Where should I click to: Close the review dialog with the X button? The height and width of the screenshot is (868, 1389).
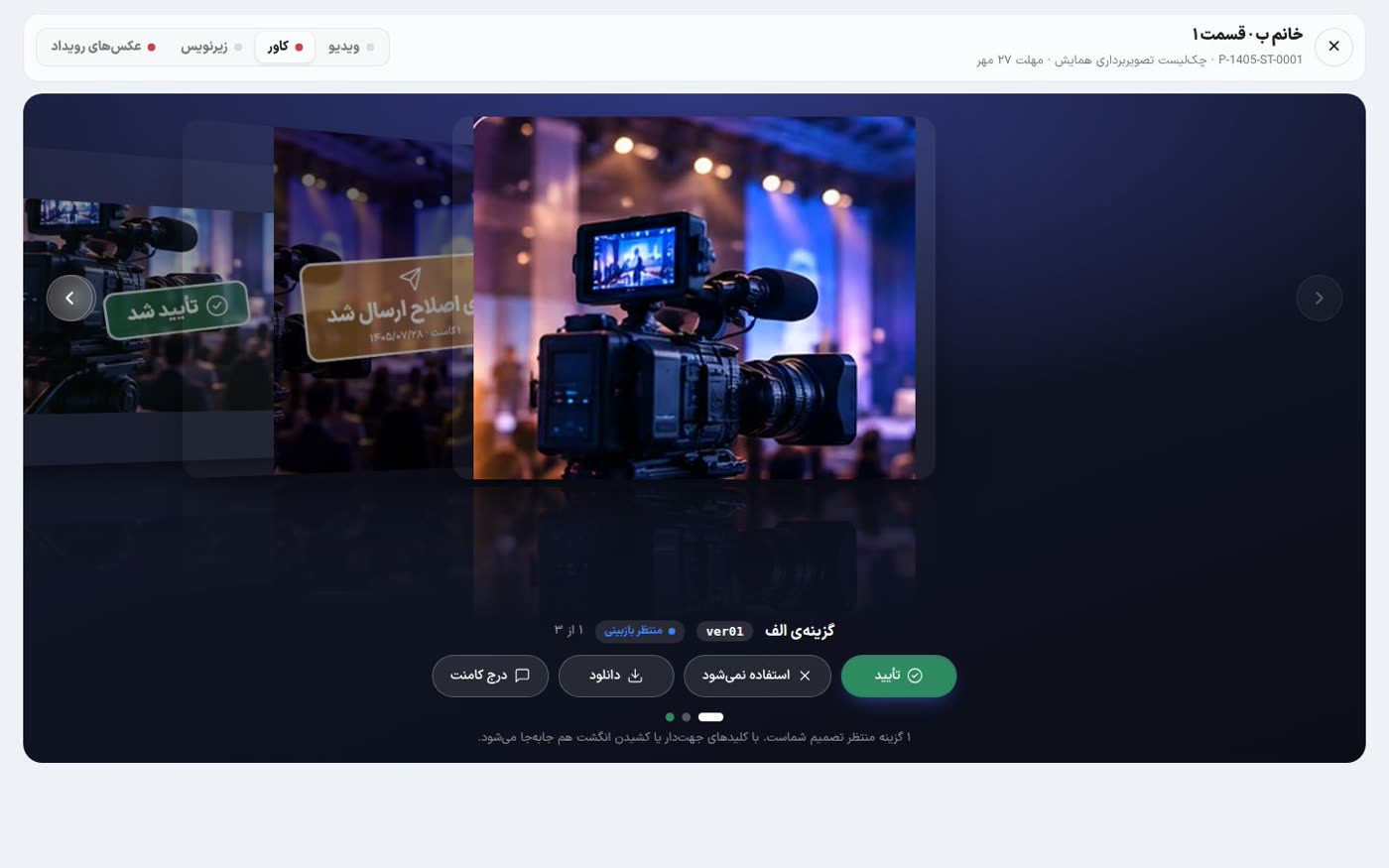(x=1333, y=47)
